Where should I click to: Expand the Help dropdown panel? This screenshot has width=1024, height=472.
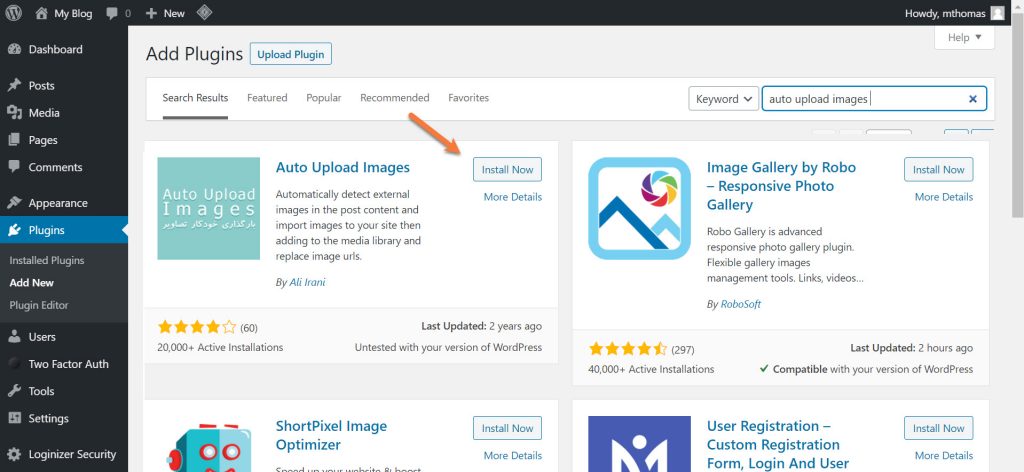pyautogui.click(x=964, y=38)
